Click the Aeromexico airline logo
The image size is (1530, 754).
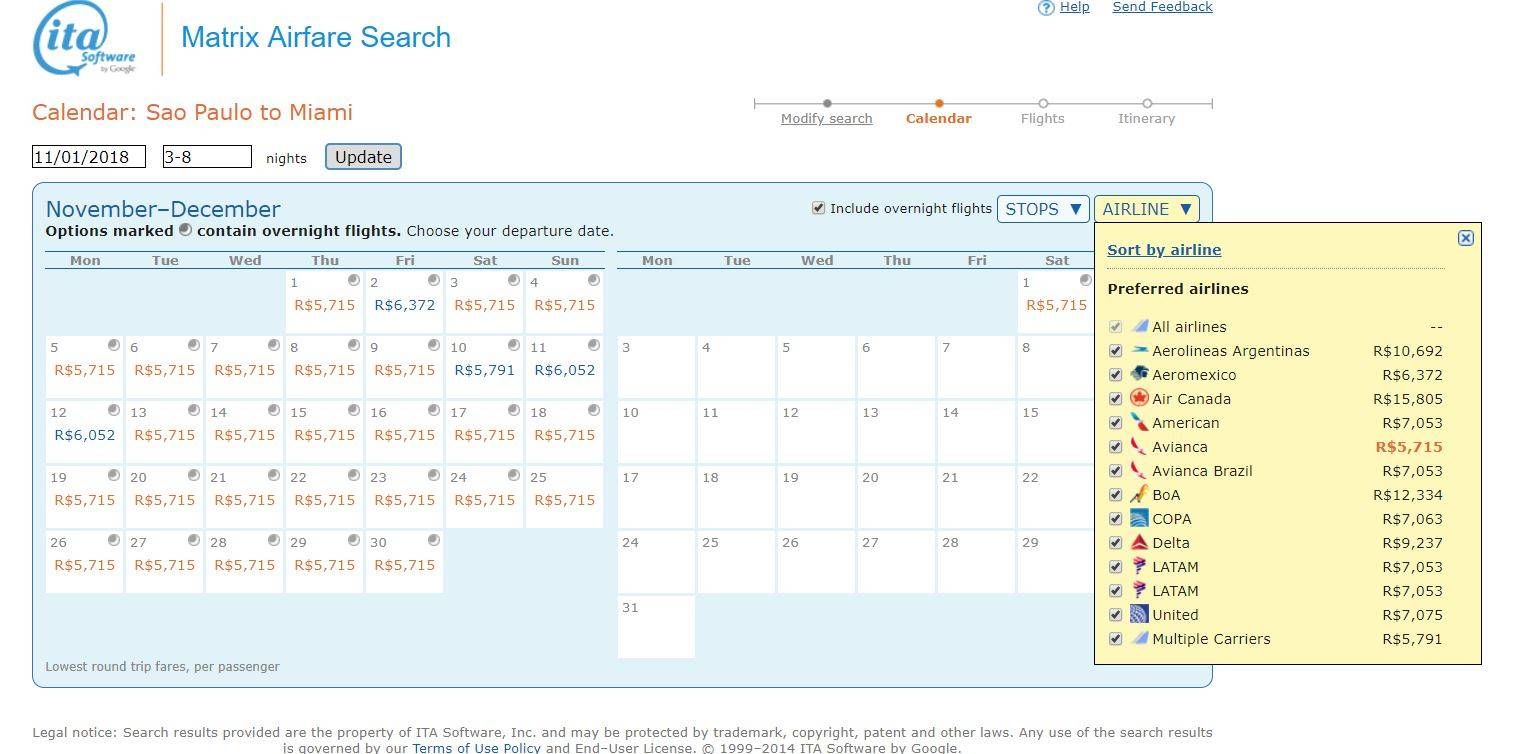[x=1139, y=375]
